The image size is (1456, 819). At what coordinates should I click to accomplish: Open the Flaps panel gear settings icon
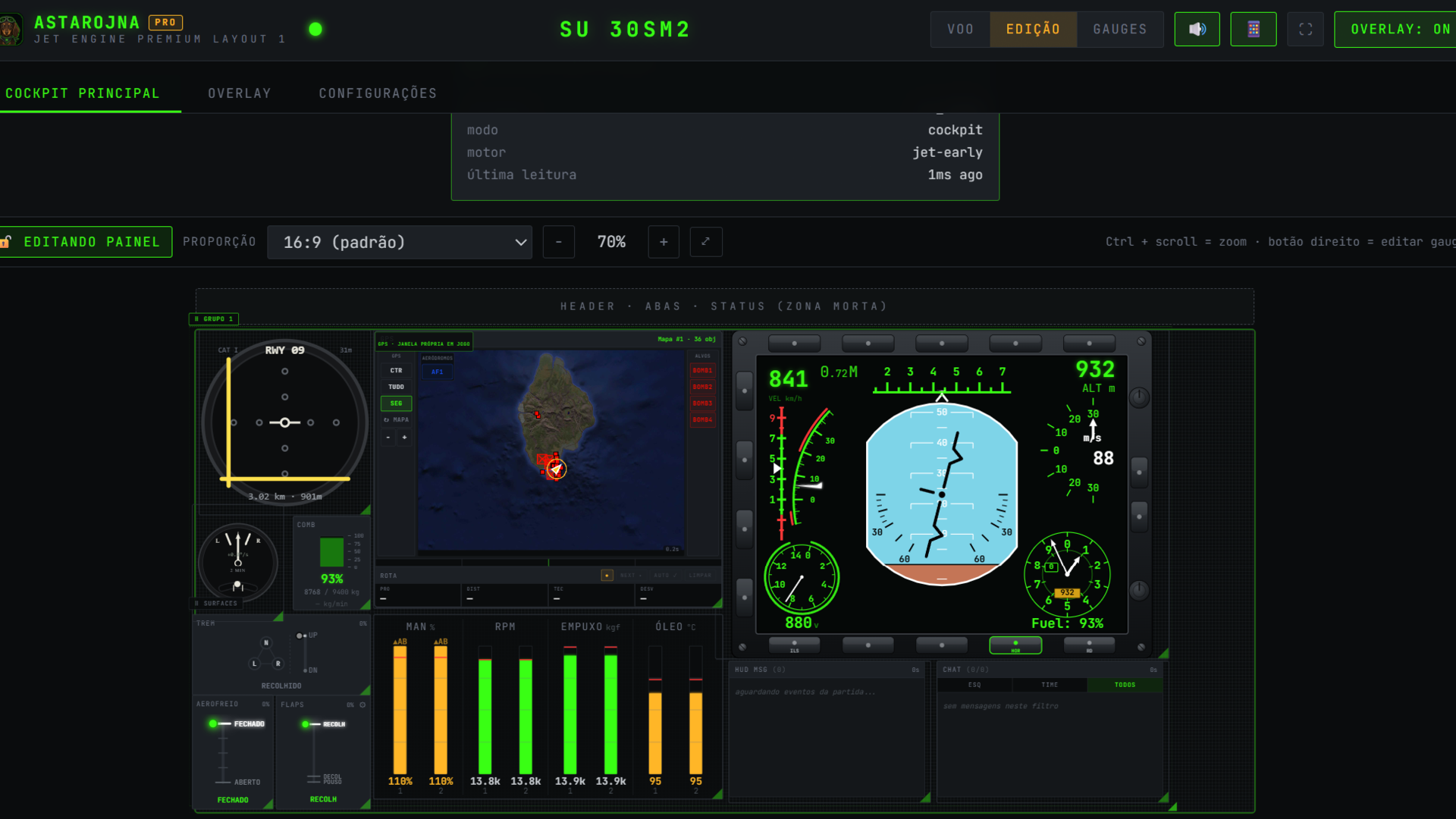point(362,704)
